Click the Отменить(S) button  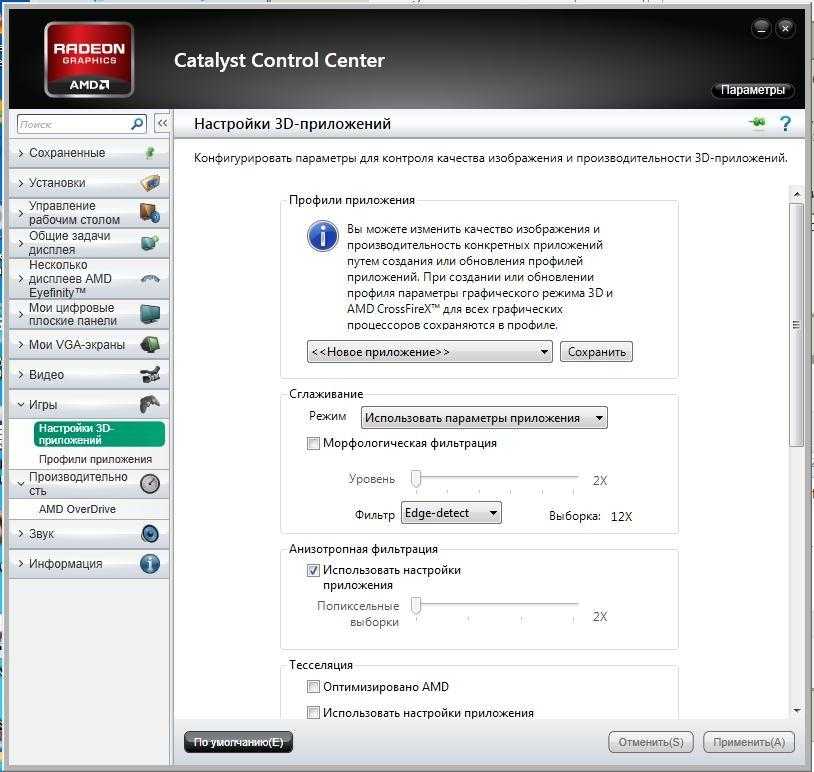point(651,742)
